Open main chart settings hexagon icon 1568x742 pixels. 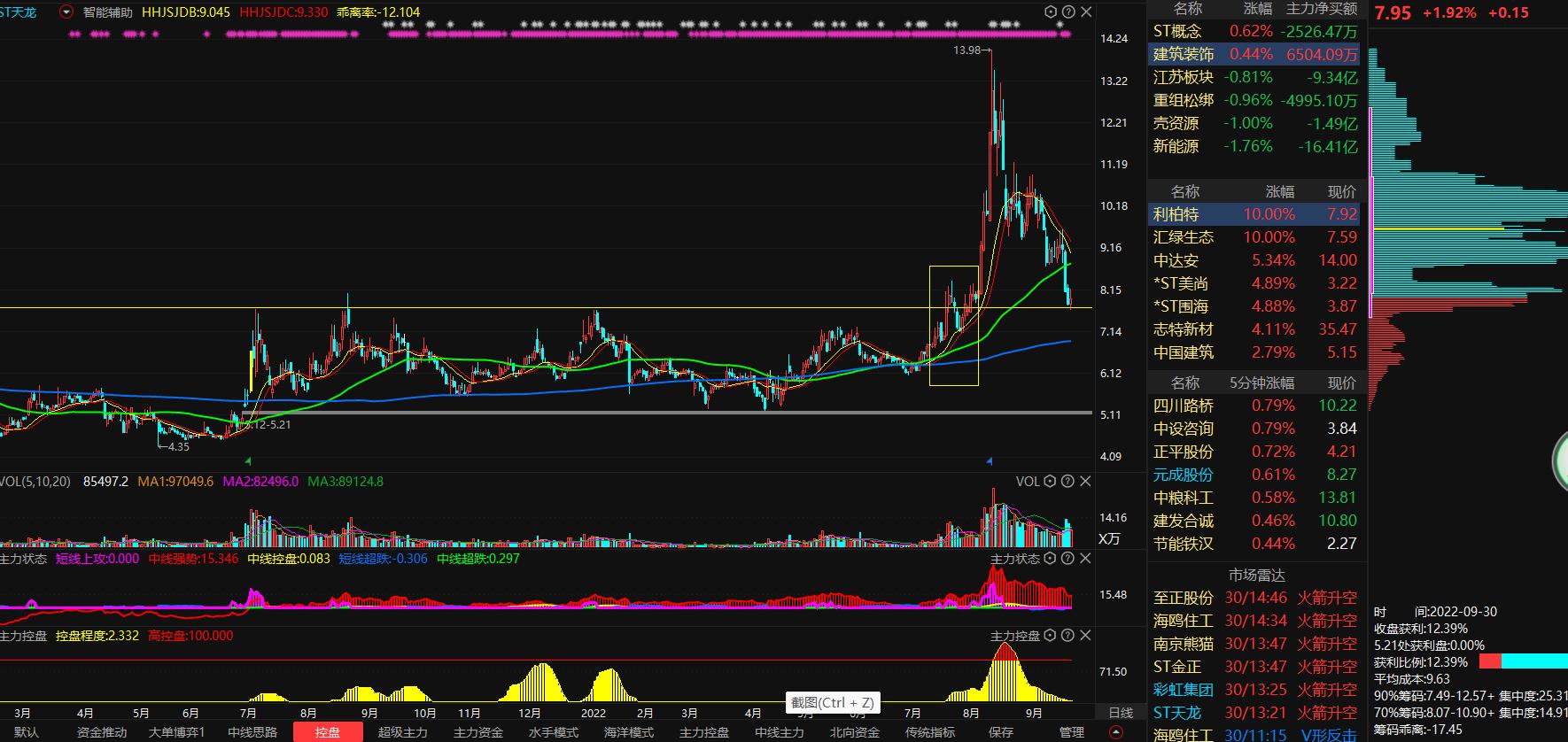pyautogui.click(x=1051, y=12)
